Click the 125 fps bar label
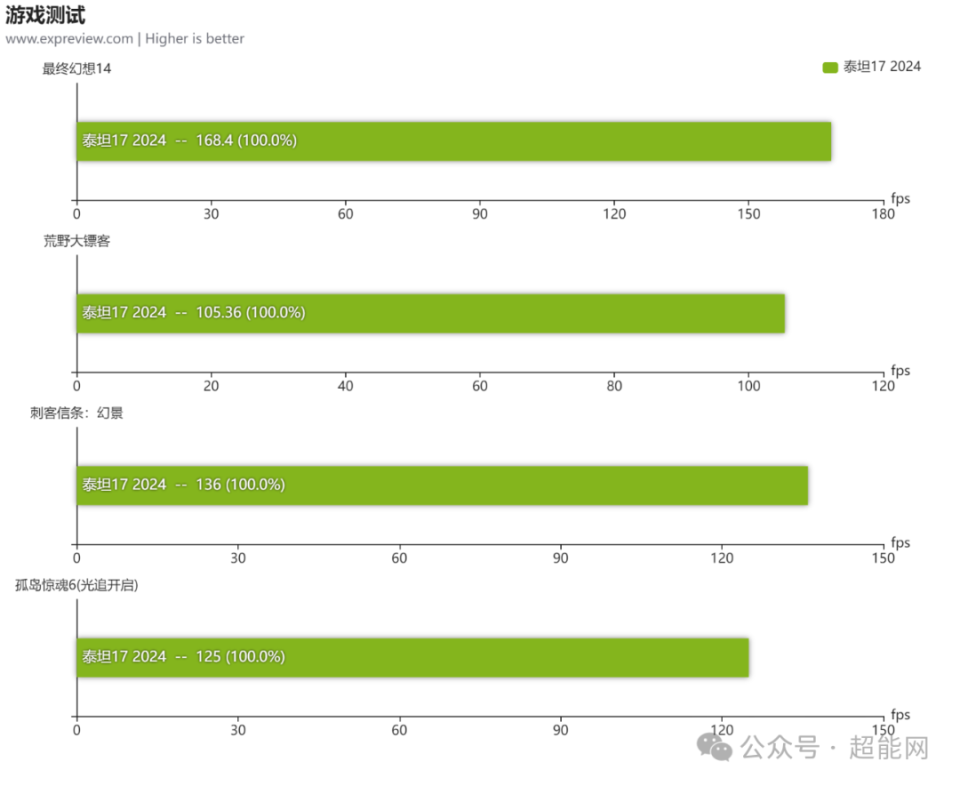960x786 pixels. click(x=183, y=657)
